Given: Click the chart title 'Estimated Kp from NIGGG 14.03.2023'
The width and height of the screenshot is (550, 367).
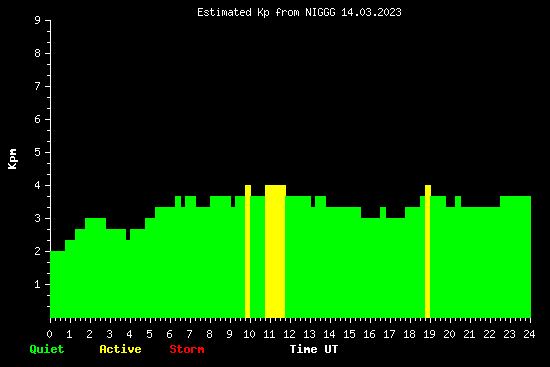Looking at the screenshot, I should tap(299, 13).
